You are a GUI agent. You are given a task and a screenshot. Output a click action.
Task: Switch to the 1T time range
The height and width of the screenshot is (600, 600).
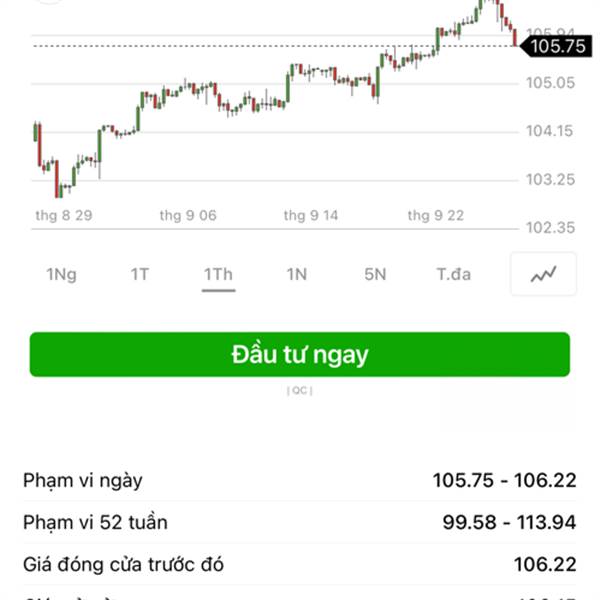point(139,274)
